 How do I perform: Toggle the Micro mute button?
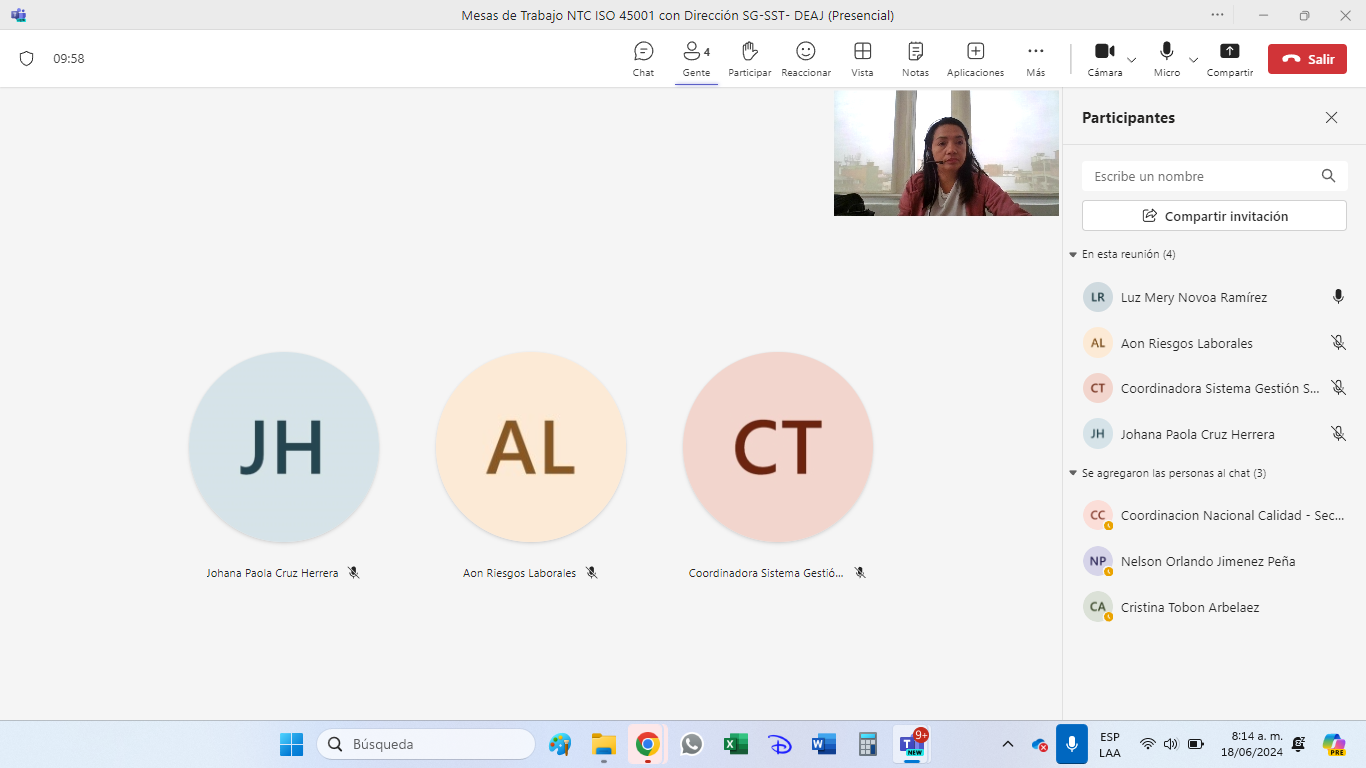[x=1166, y=58]
